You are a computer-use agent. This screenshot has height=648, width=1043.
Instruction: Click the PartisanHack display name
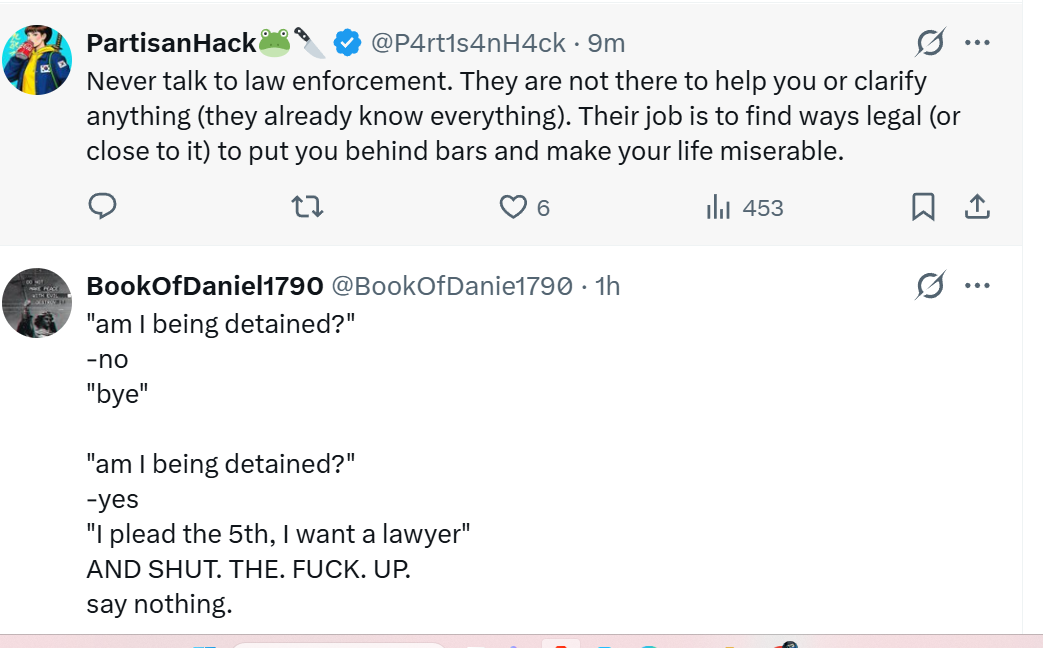(x=170, y=43)
